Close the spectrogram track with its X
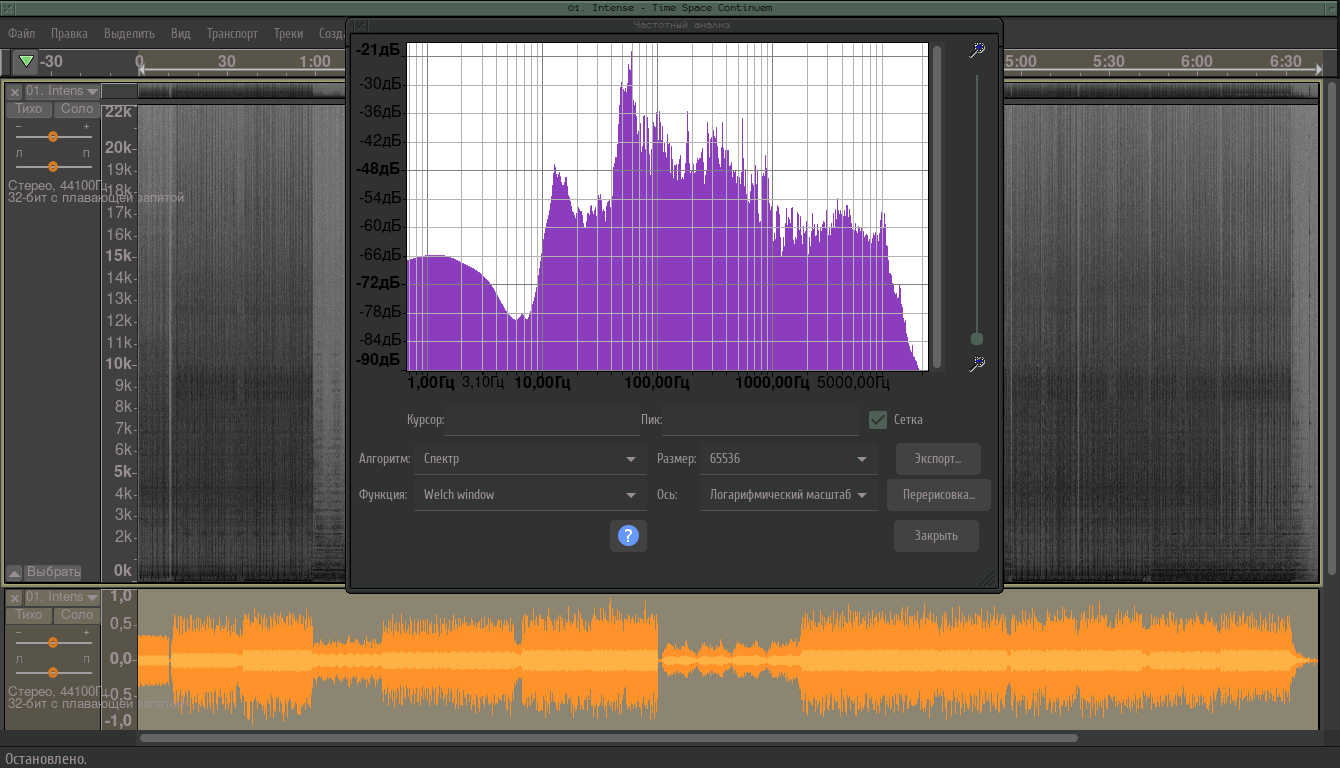 15,91
